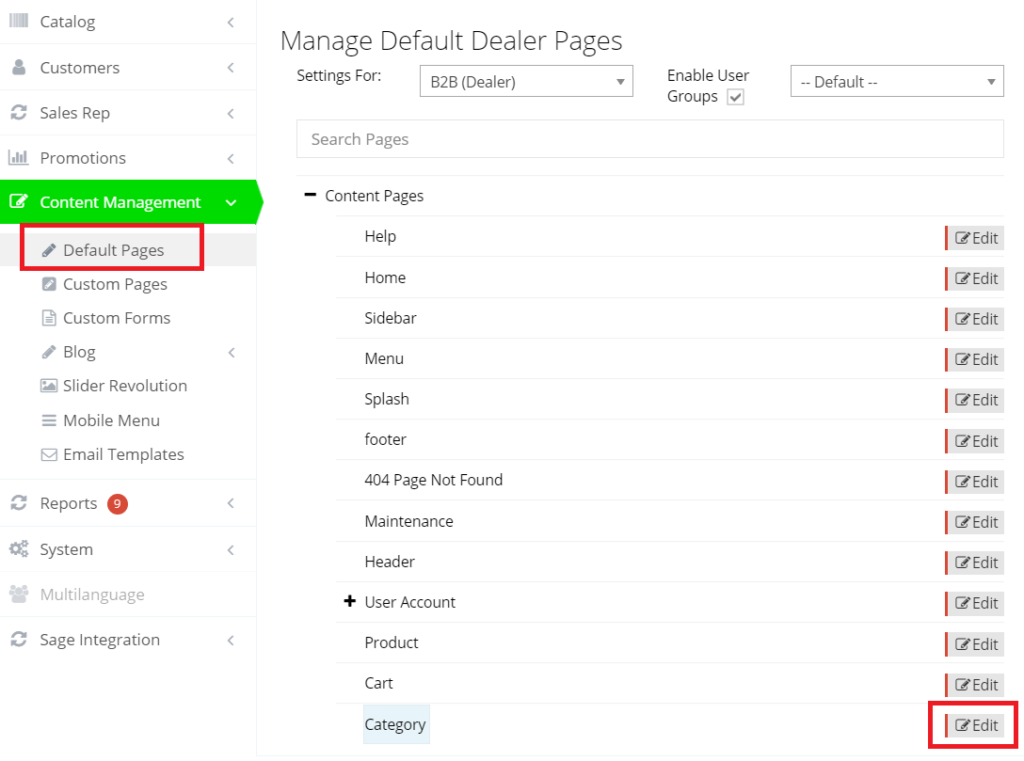Open the B2B (Dealer) settings dropdown
Viewport: 1024px width, 761px height.
pyautogui.click(x=525, y=82)
